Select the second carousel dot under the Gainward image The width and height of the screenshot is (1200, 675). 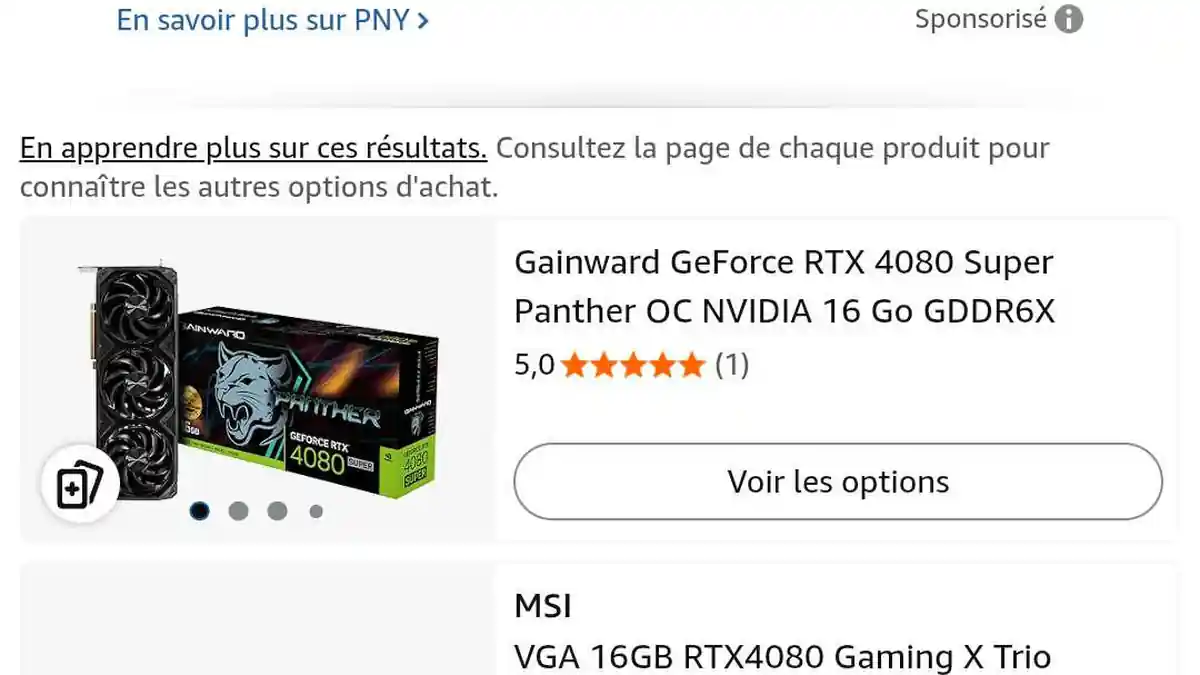pyautogui.click(x=238, y=511)
